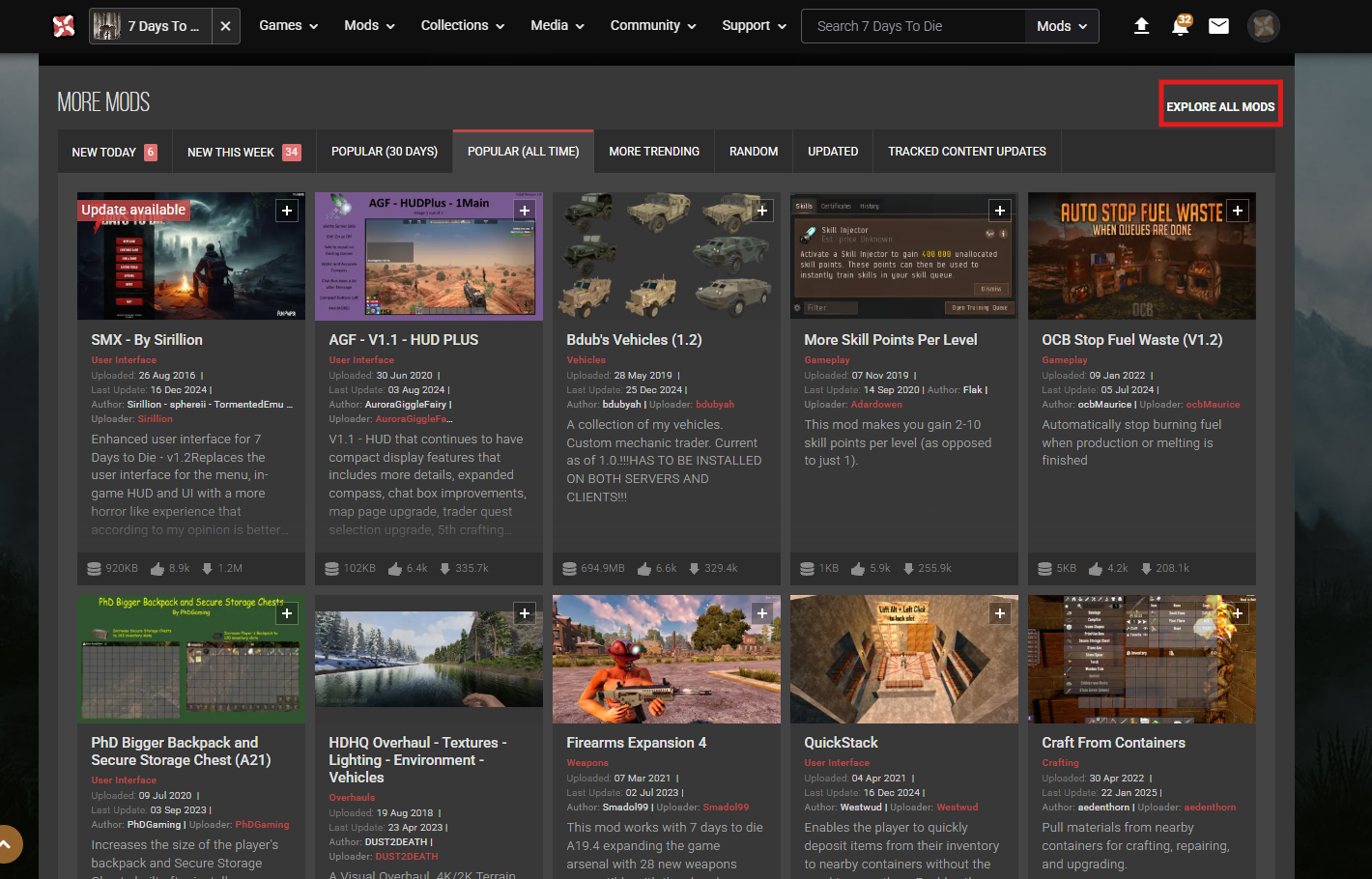Expand the Games dropdown menu
Screen dimensions: 1372x879
(289, 26)
